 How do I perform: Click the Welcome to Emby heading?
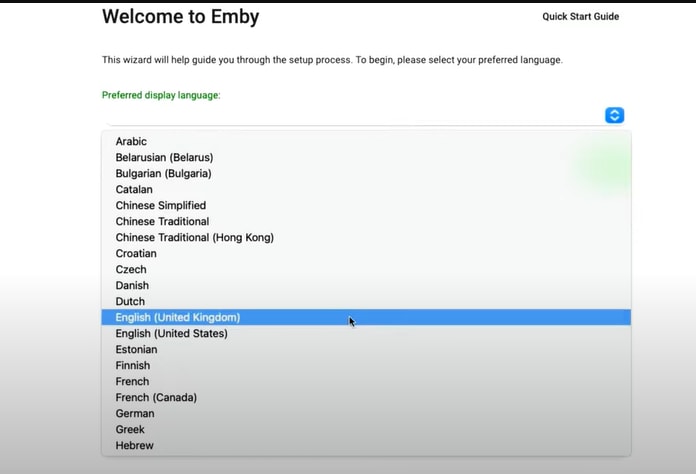tap(180, 16)
